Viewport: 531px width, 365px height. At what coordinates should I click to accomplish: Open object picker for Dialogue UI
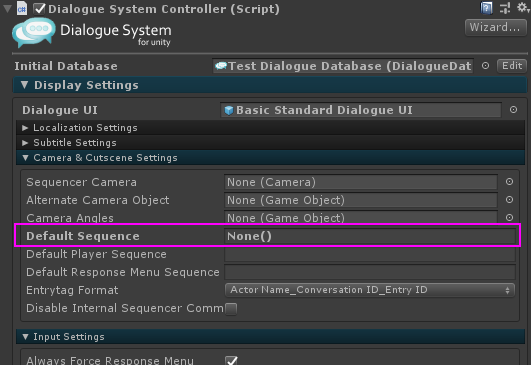tap(513, 110)
